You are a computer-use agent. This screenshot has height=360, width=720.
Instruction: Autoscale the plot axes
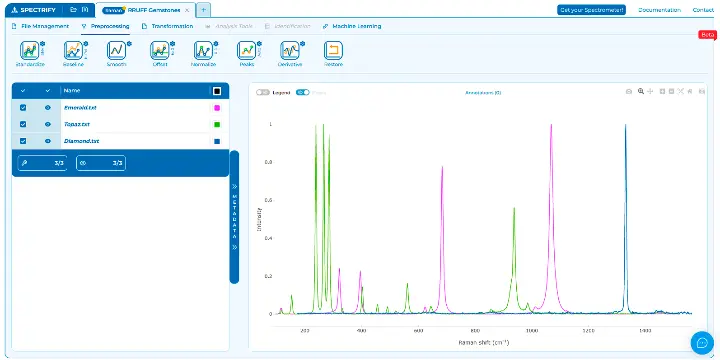tap(681, 92)
